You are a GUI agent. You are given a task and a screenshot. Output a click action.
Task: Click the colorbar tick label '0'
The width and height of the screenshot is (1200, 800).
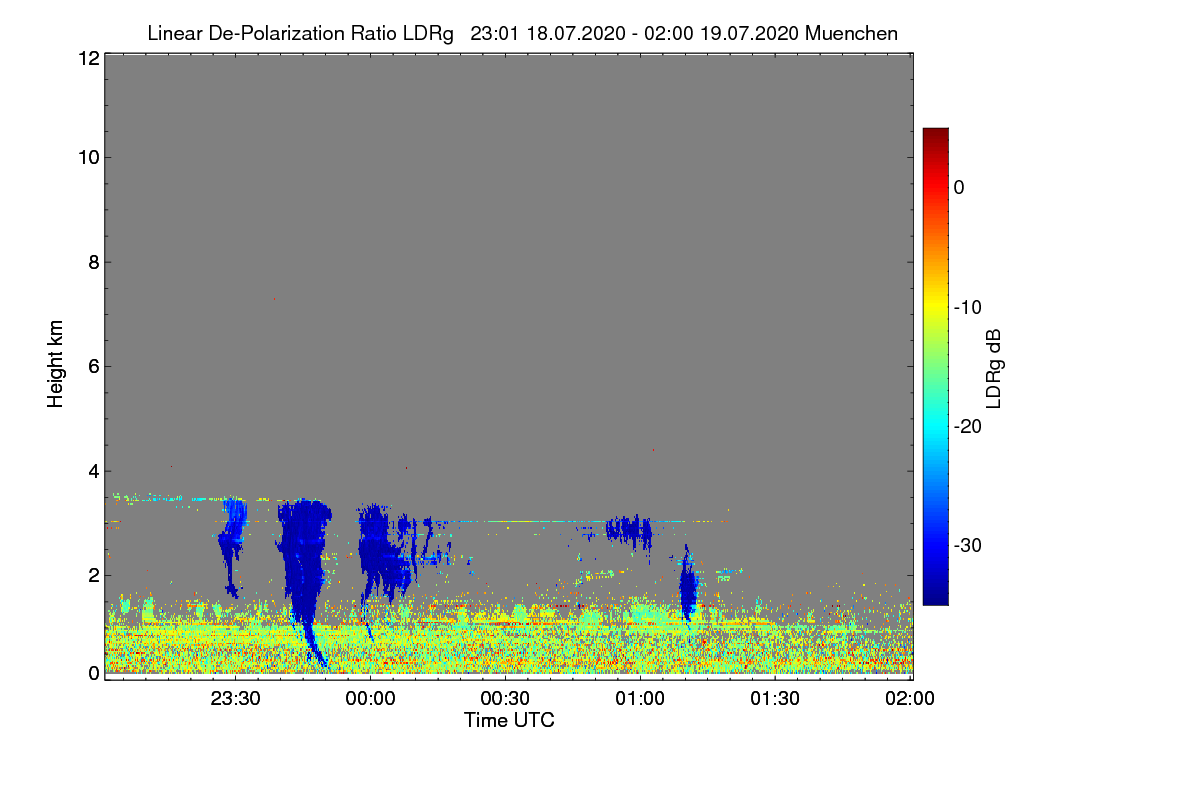(959, 187)
